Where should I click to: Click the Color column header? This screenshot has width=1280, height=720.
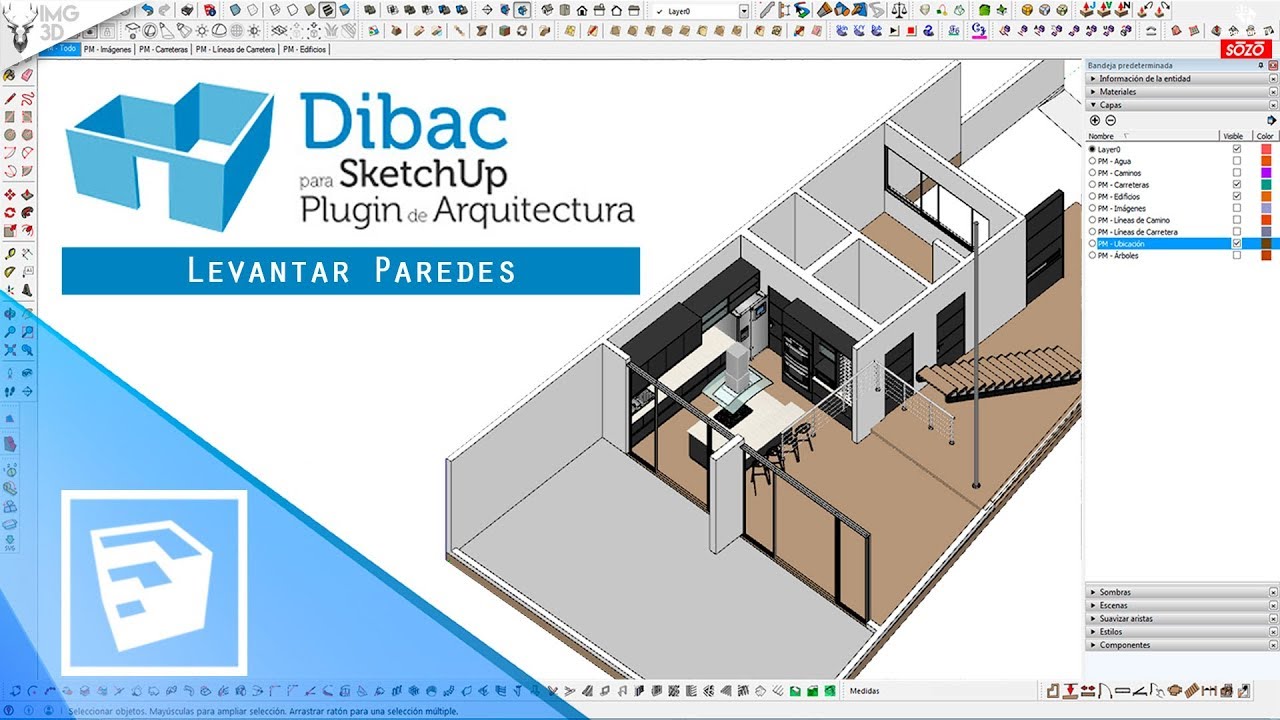coord(1265,136)
